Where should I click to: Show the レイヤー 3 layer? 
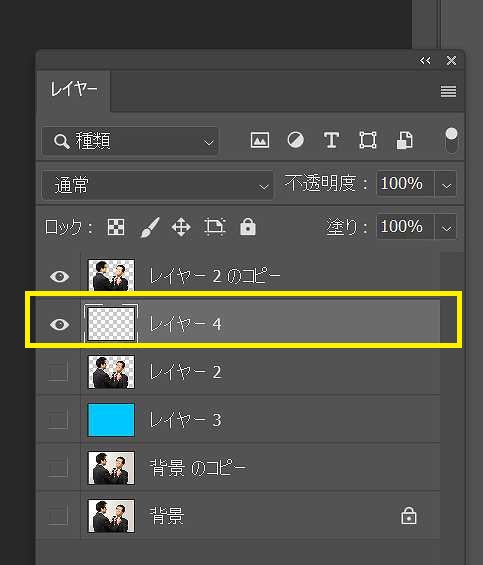pyautogui.click(x=58, y=419)
